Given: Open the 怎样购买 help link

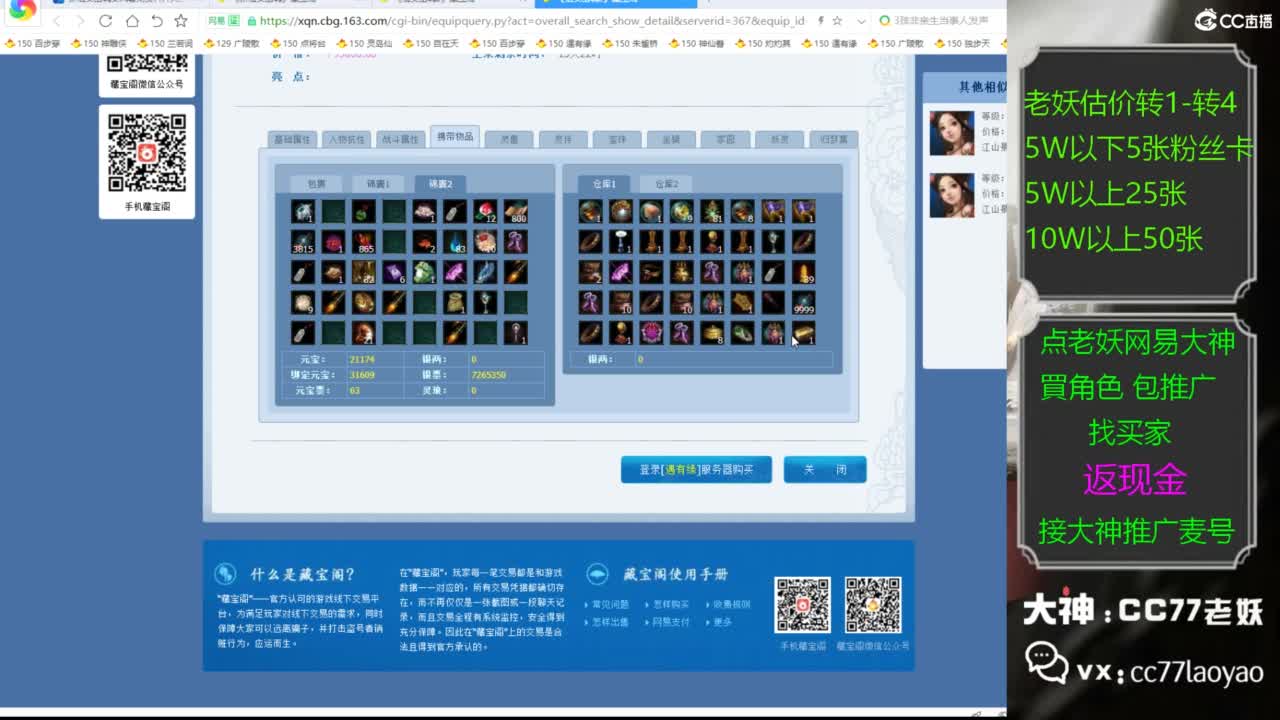Looking at the screenshot, I should pos(670,605).
